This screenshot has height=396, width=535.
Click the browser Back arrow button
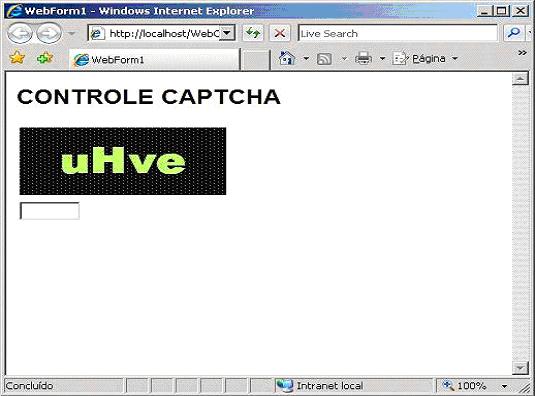(19, 33)
